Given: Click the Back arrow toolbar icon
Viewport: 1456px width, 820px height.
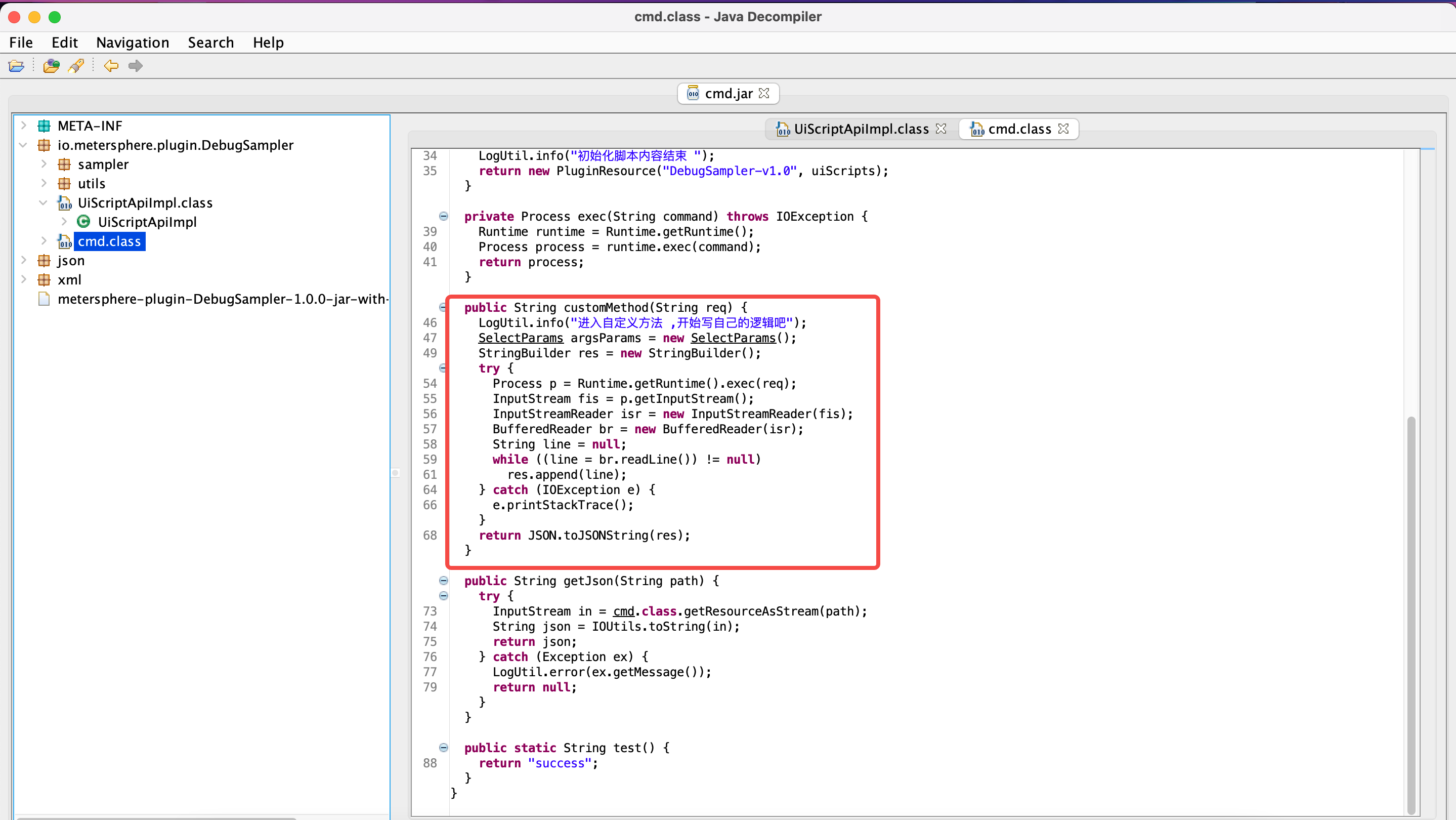Looking at the screenshot, I should coord(111,66).
